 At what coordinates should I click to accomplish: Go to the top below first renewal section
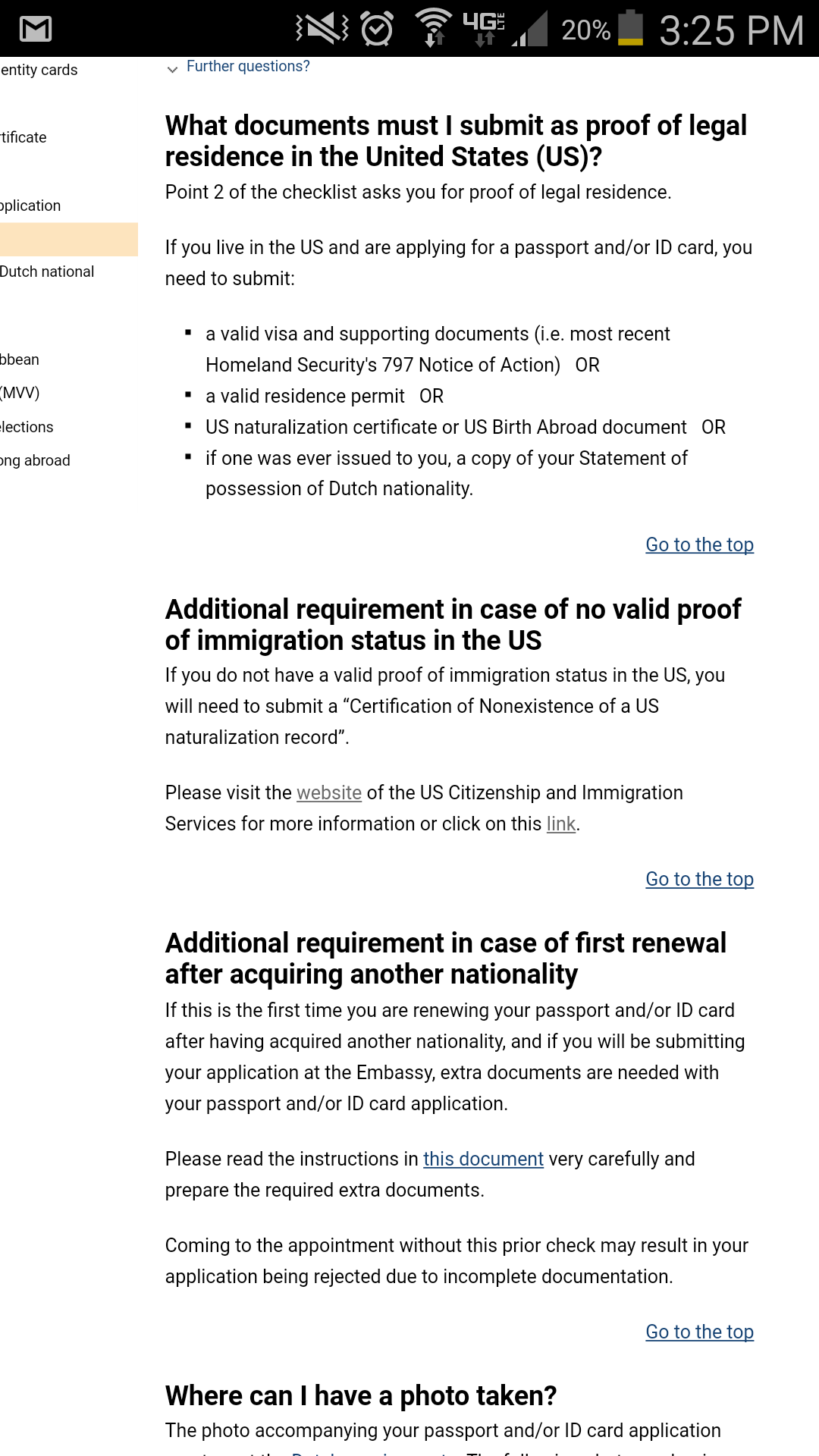[x=699, y=1332]
